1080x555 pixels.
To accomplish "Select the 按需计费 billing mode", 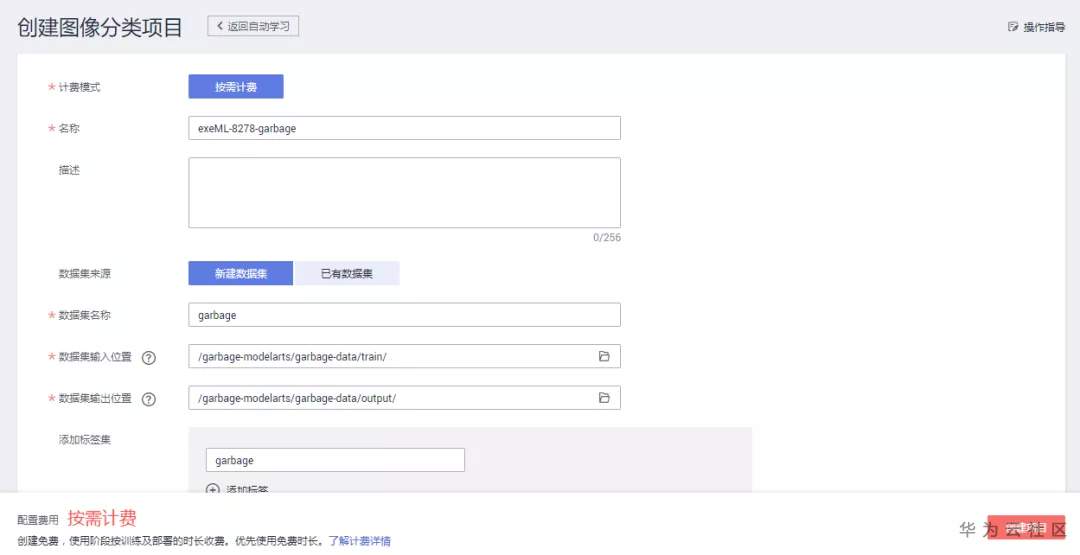I will [x=236, y=87].
